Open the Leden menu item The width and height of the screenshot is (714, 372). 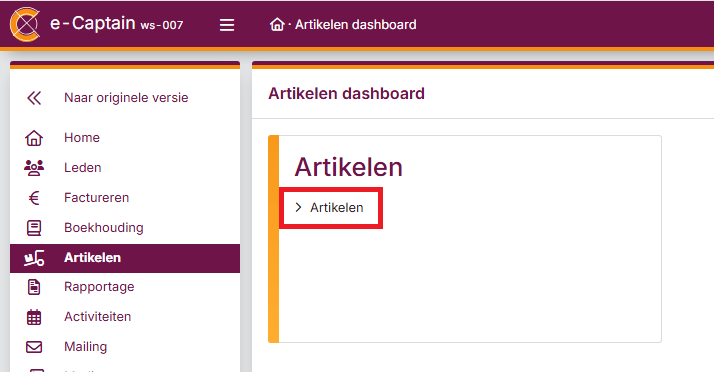click(x=82, y=168)
